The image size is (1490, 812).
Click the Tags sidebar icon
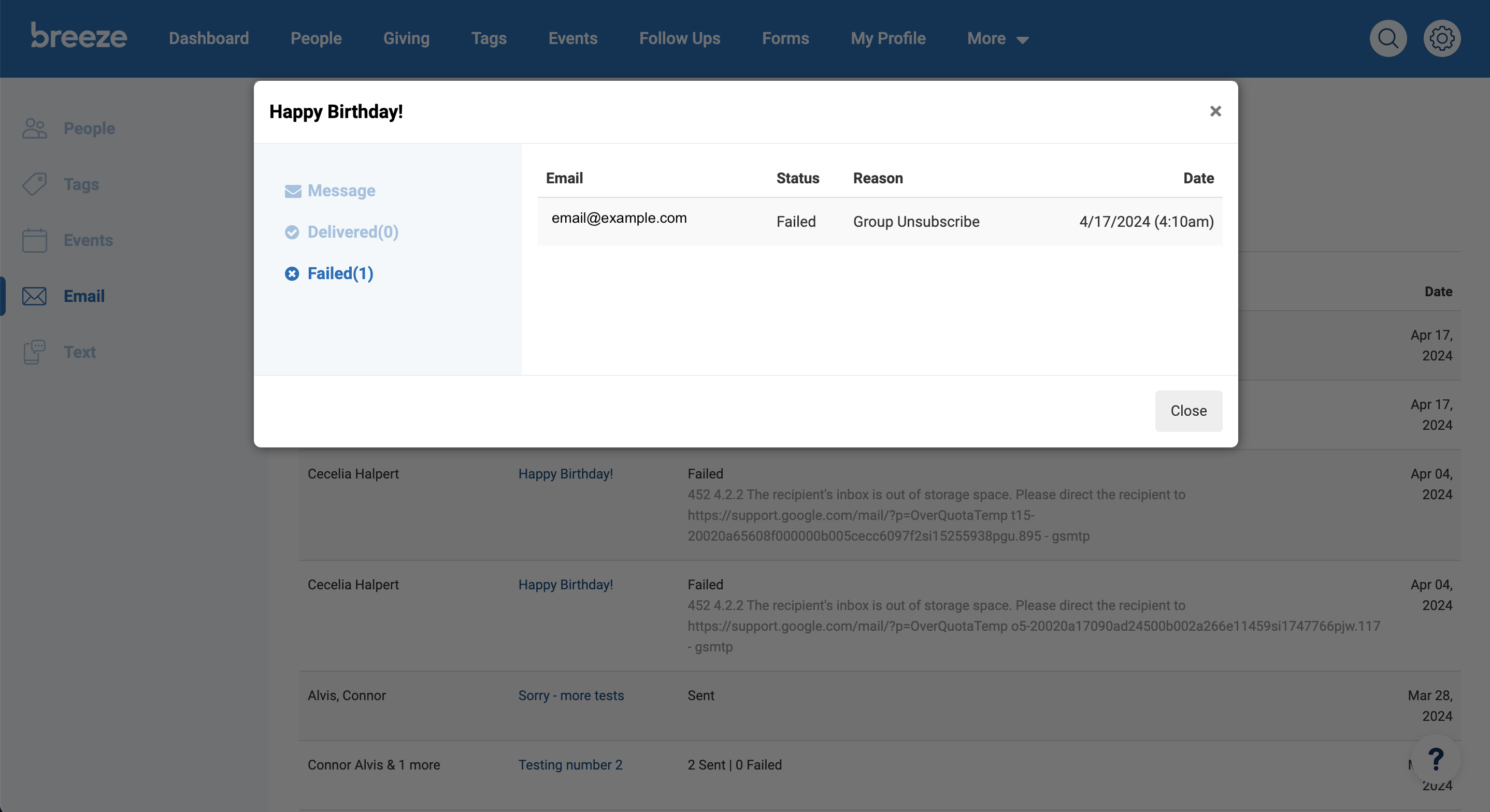click(x=35, y=184)
